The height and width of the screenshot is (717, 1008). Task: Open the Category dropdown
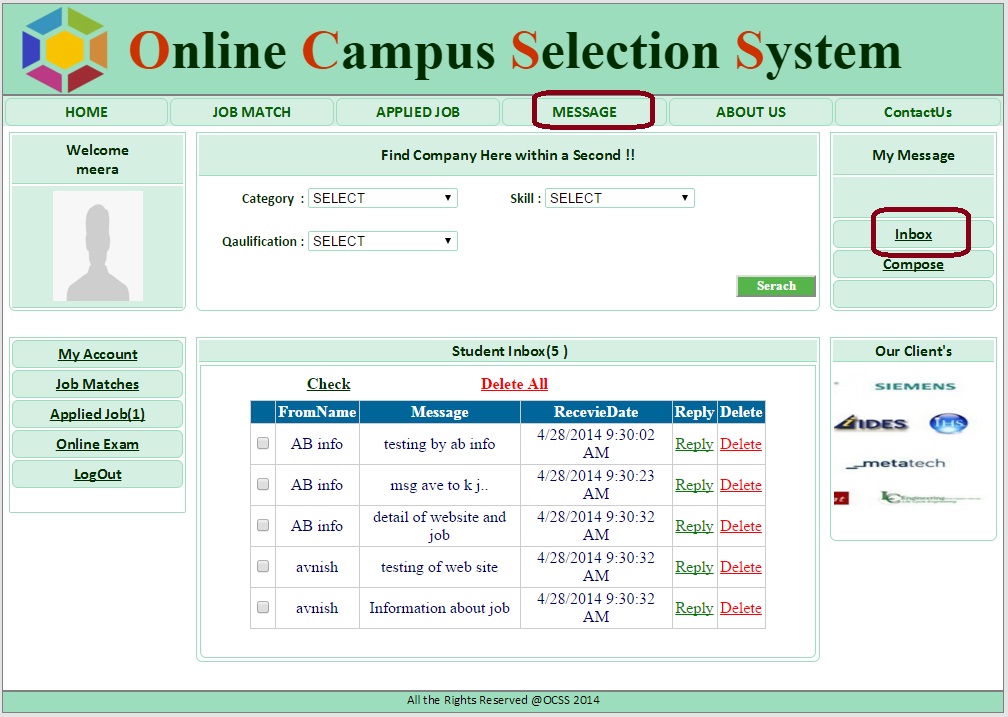pyautogui.click(x=382, y=198)
